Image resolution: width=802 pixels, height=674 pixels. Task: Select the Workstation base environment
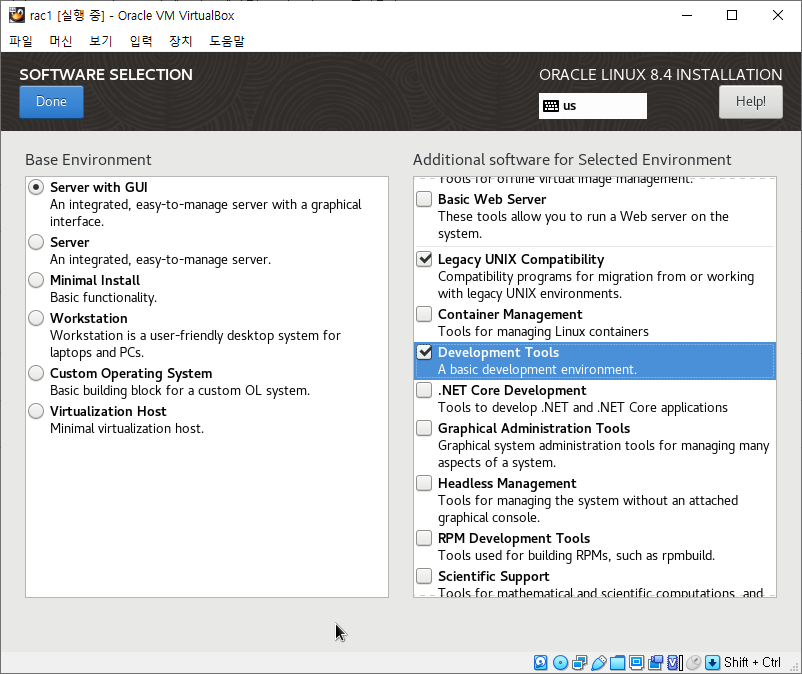pyautogui.click(x=36, y=318)
